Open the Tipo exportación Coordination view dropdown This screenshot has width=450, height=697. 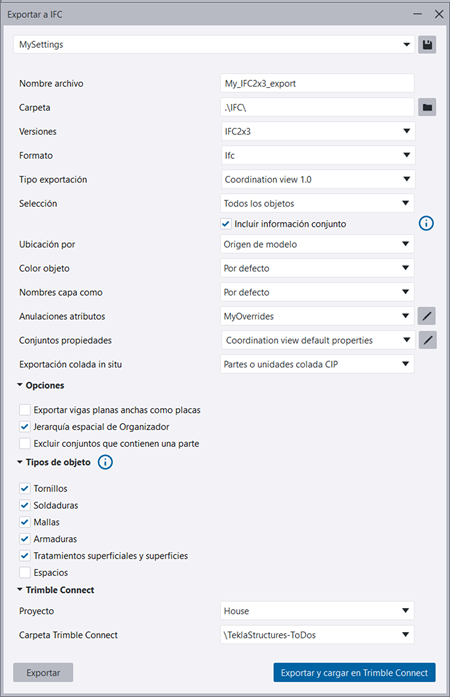[x=317, y=179]
